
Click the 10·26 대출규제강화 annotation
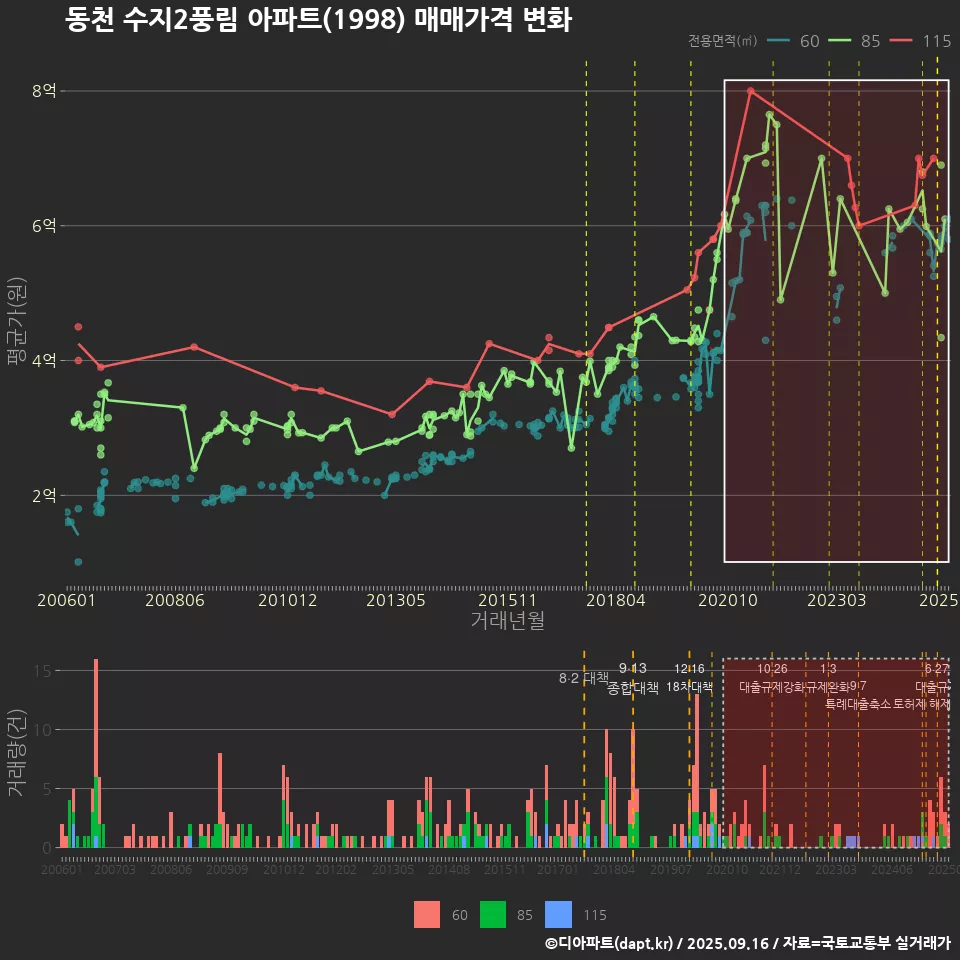click(772, 678)
